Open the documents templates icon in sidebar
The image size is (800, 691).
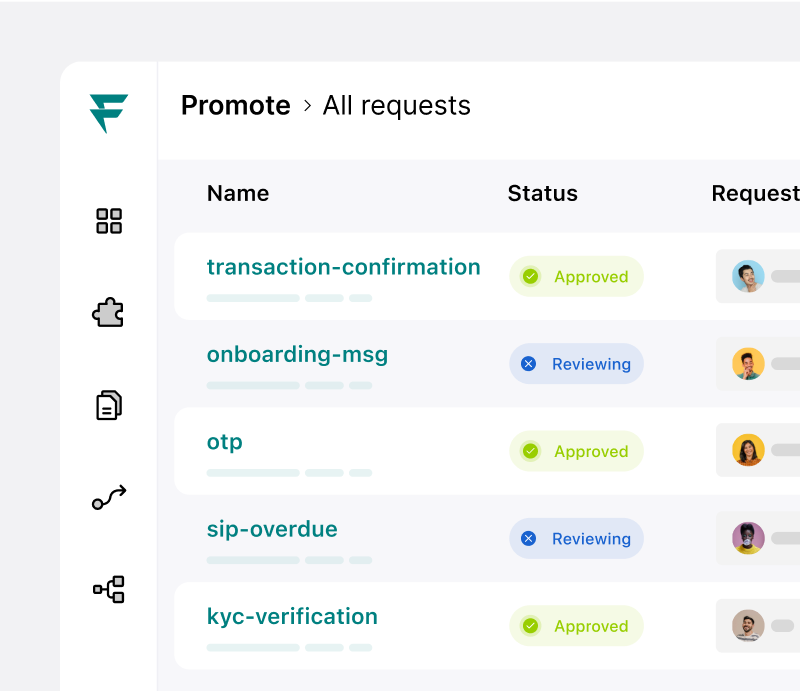tap(109, 405)
